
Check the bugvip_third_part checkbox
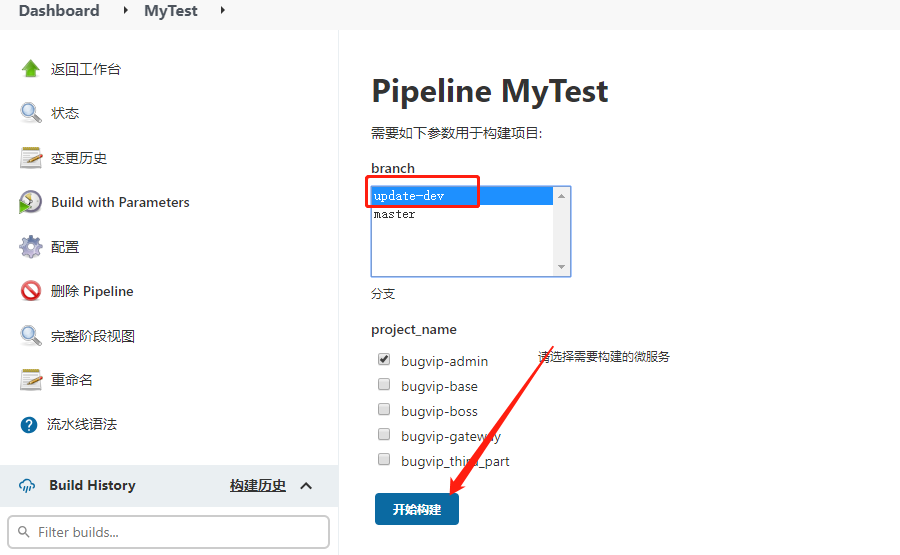pyautogui.click(x=384, y=459)
